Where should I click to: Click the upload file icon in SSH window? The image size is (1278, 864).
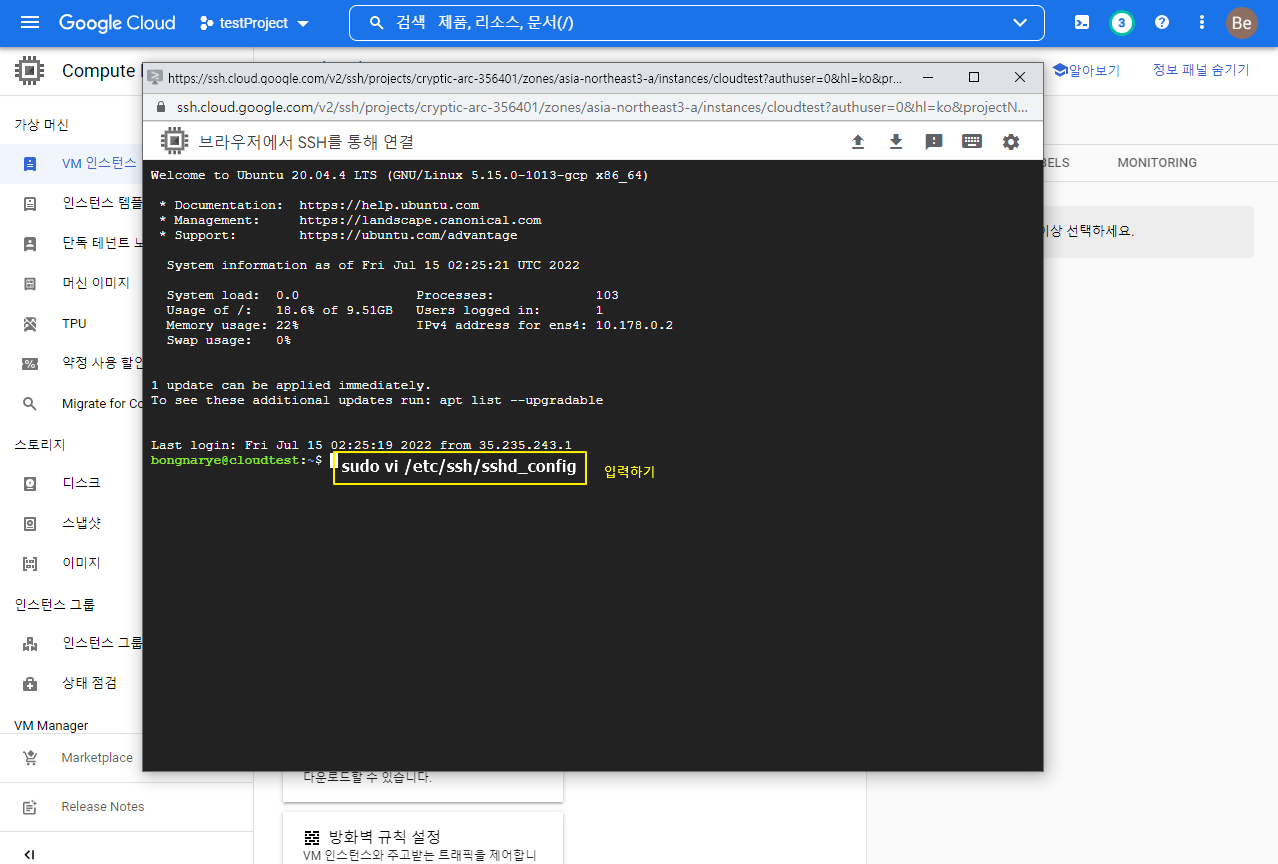click(x=858, y=142)
